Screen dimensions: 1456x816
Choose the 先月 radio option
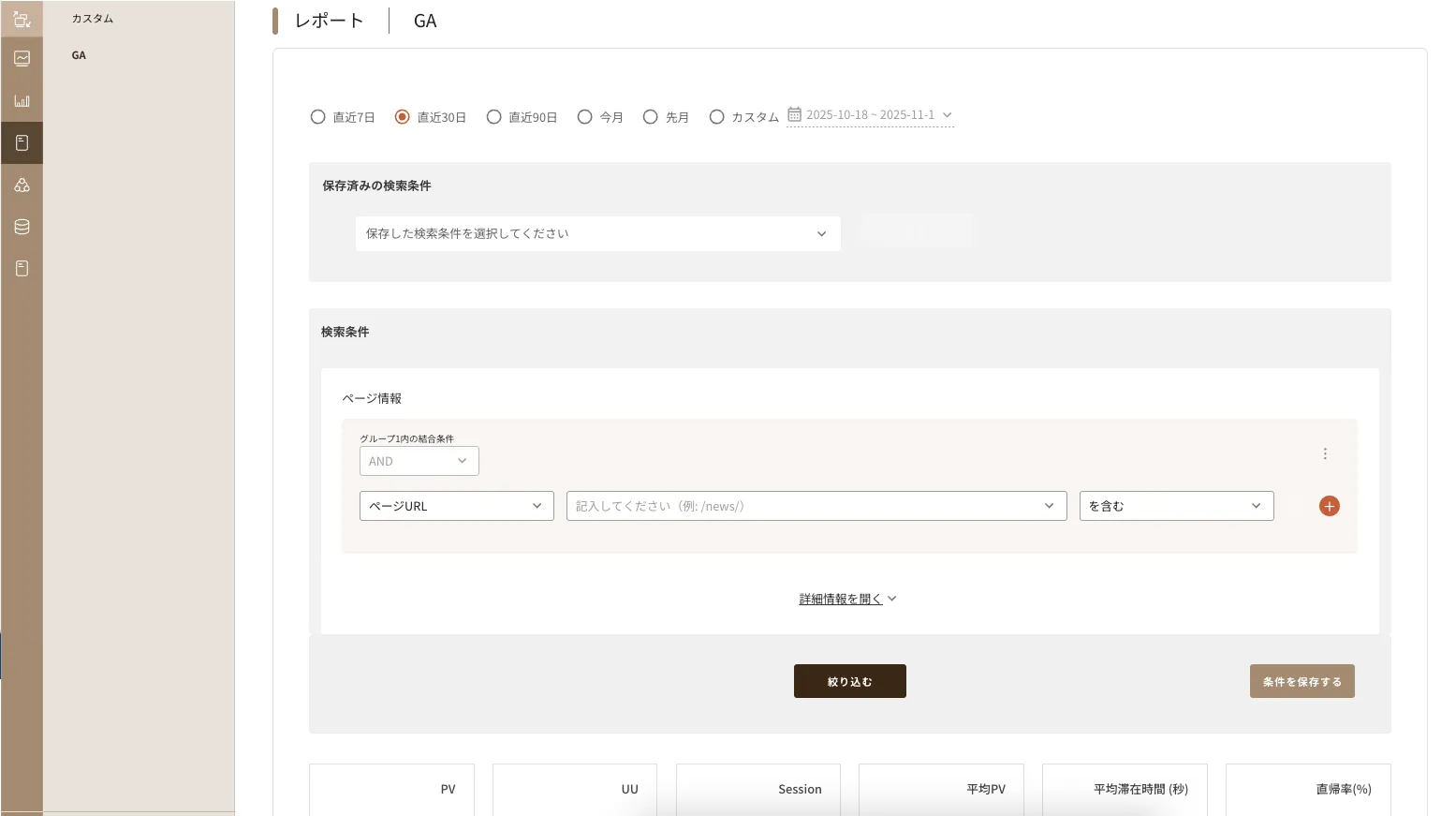click(x=651, y=117)
